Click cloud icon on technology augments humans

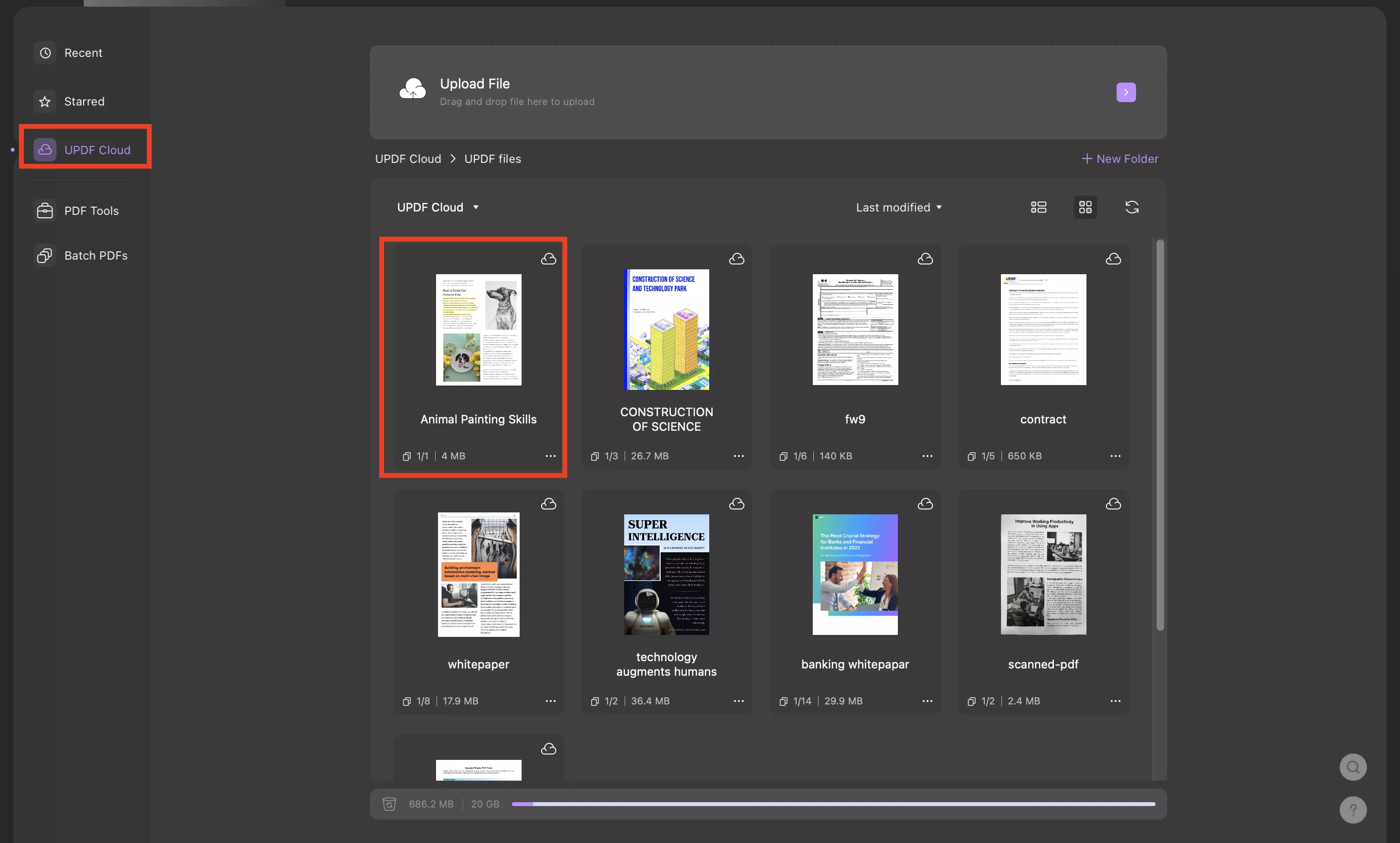[x=736, y=504]
